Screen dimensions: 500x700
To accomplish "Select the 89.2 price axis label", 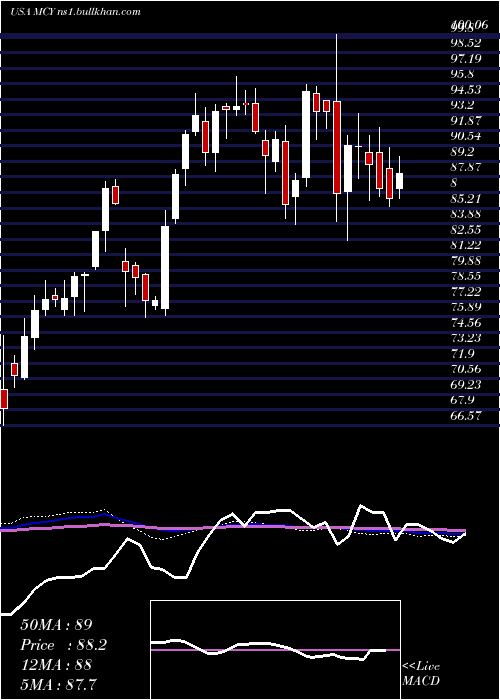I will (462, 152).
